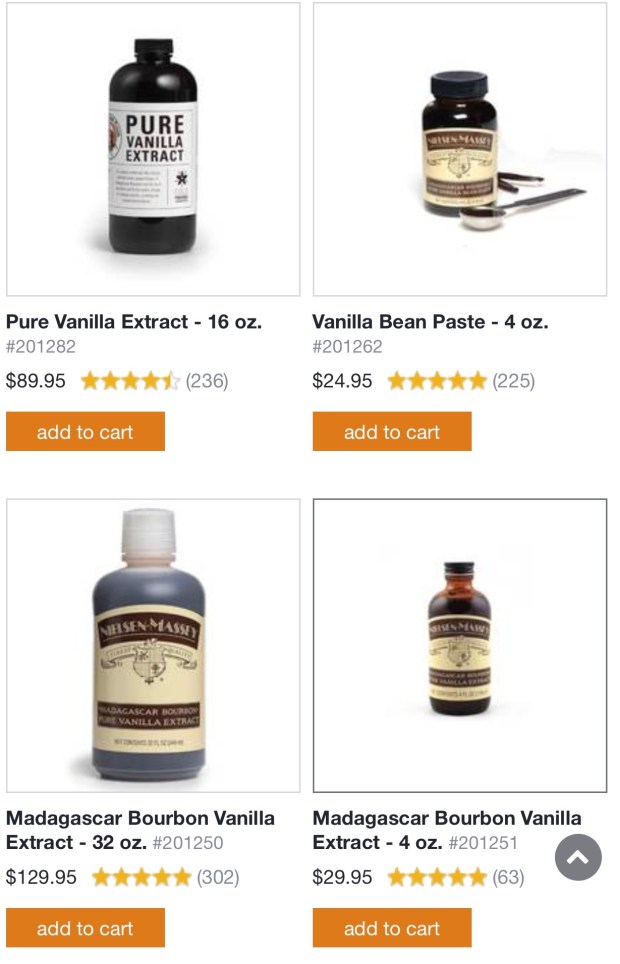Open Vanilla Bean Paste - 4 oz. title link

tap(430, 322)
